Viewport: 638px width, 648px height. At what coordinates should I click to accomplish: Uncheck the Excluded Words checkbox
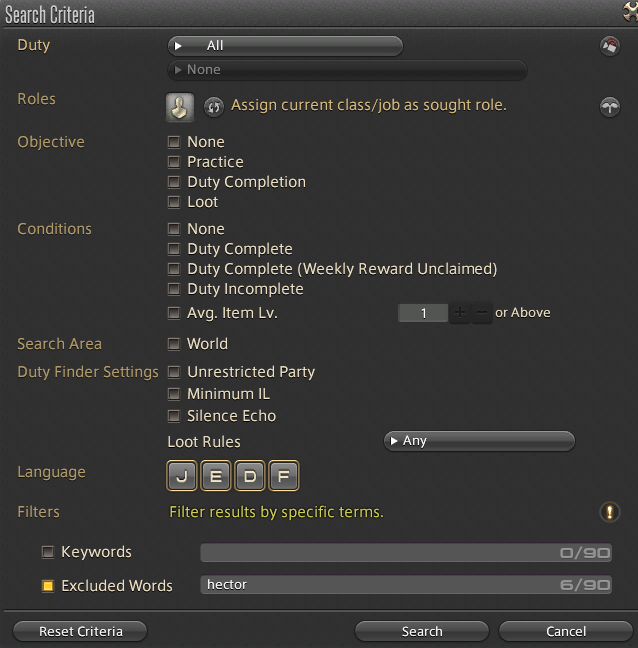pyautogui.click(x=48, y=586)
